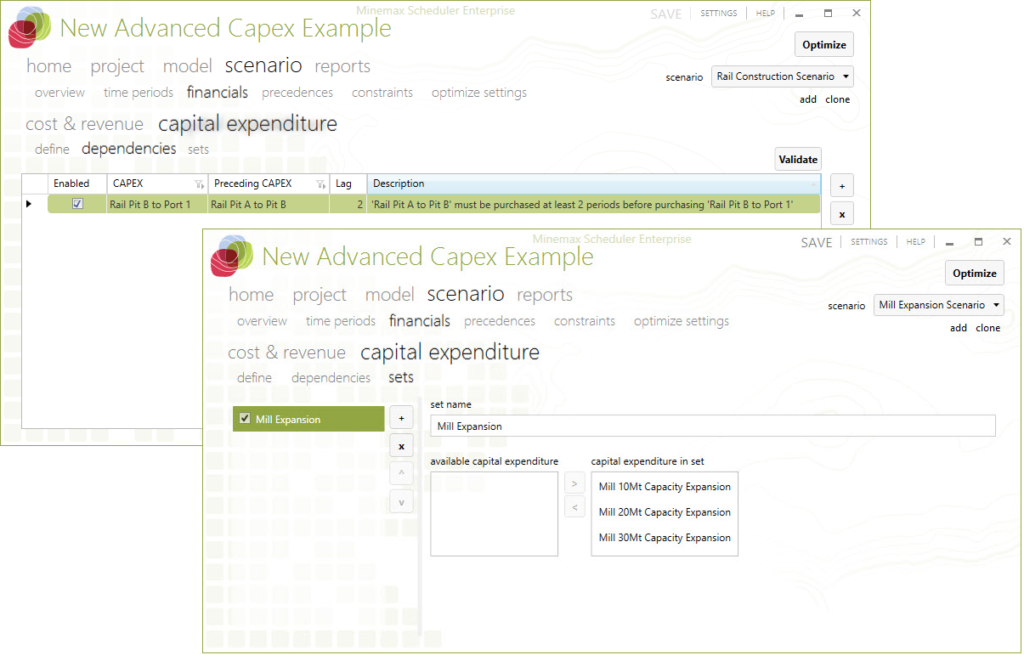Open the Preceding CAPEX column filter
The width and height of the screenshot is (1024, 655).
322,184
